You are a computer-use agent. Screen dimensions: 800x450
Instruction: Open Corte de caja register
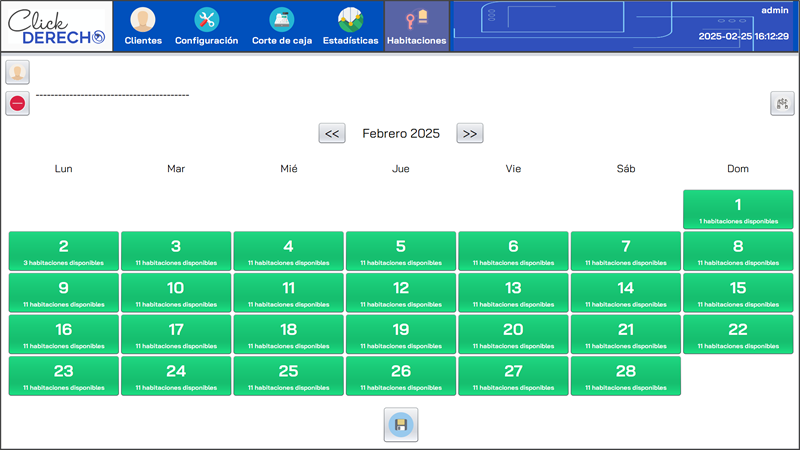[280, 27]
